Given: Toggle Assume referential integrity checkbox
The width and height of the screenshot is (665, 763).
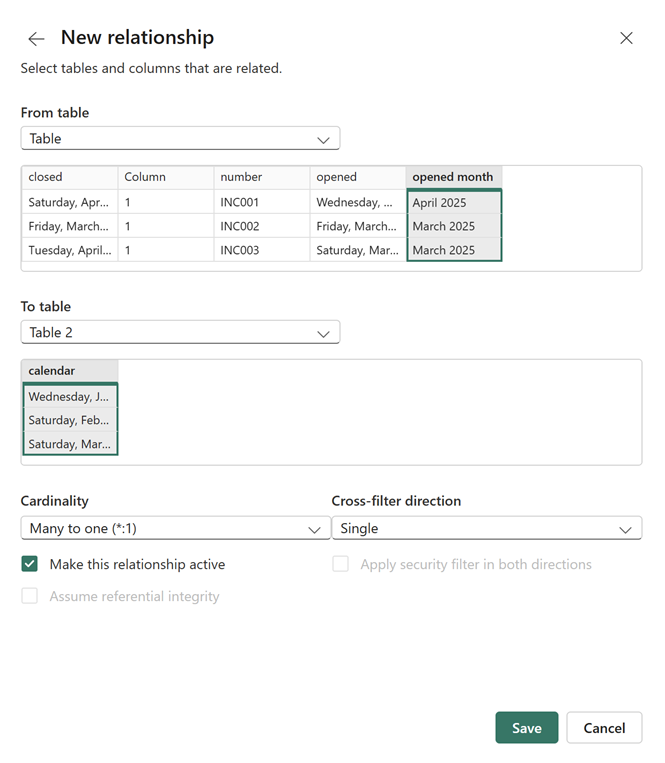Looking at the screenshot, I should [30, 596].
